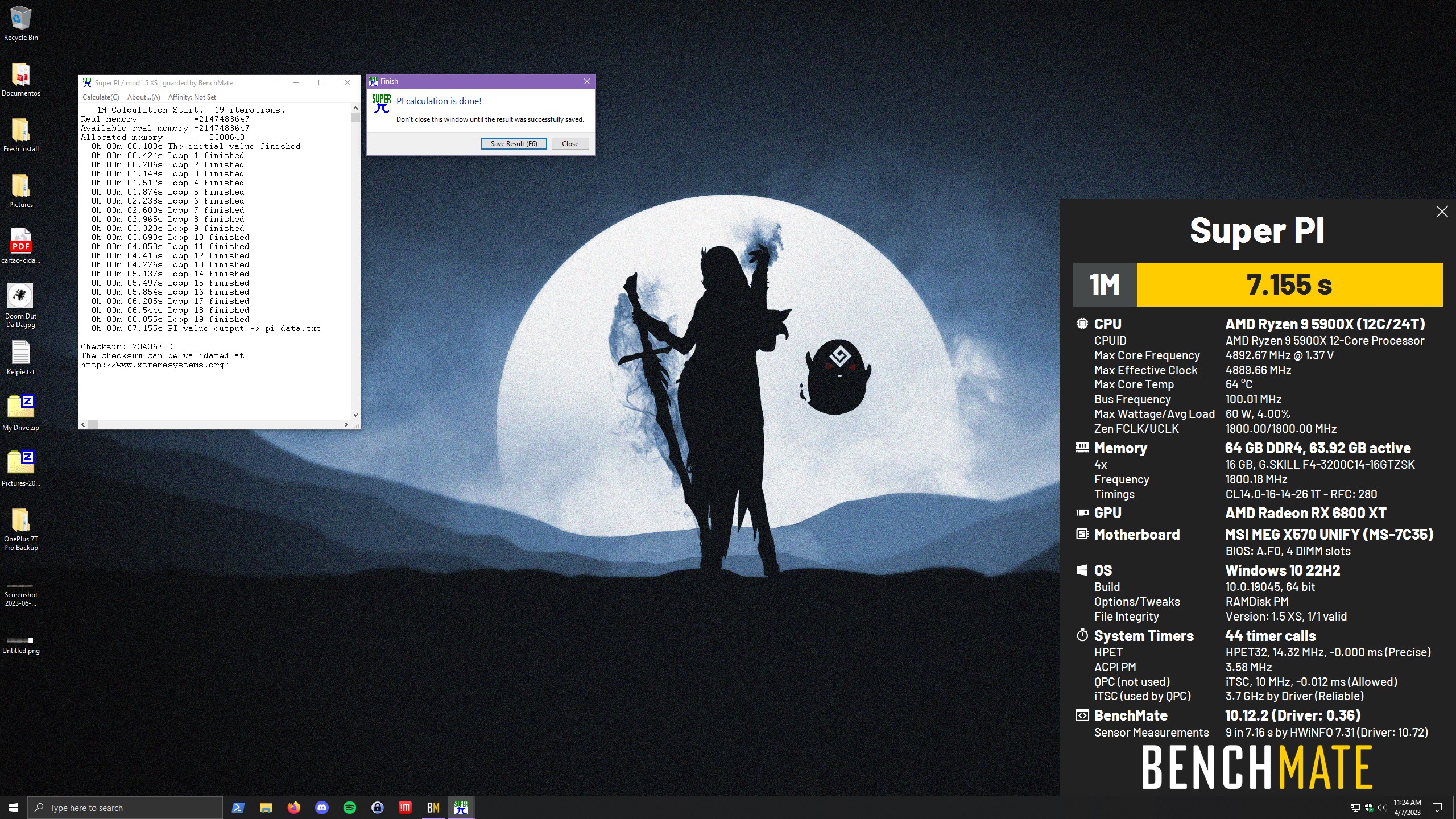Click the vertical scrollbar up arrow in Super PI

(355, 108)
